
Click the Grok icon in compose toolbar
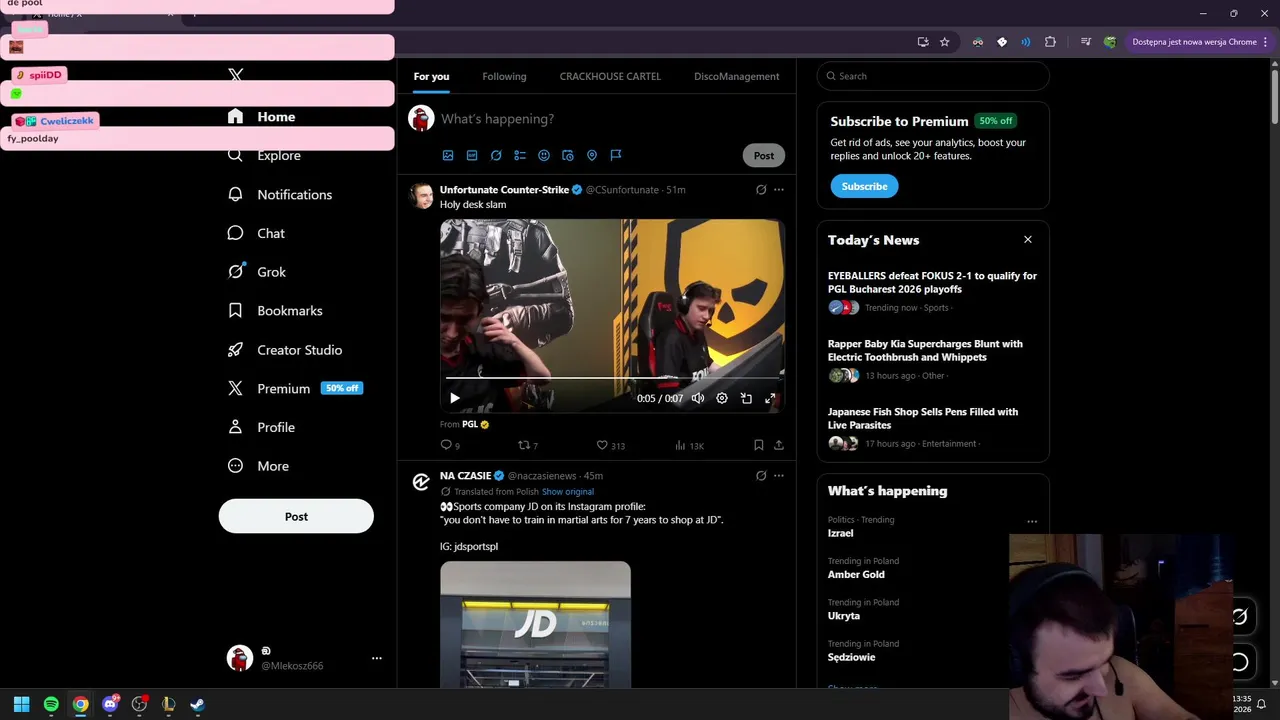click(x=496, y=156)
